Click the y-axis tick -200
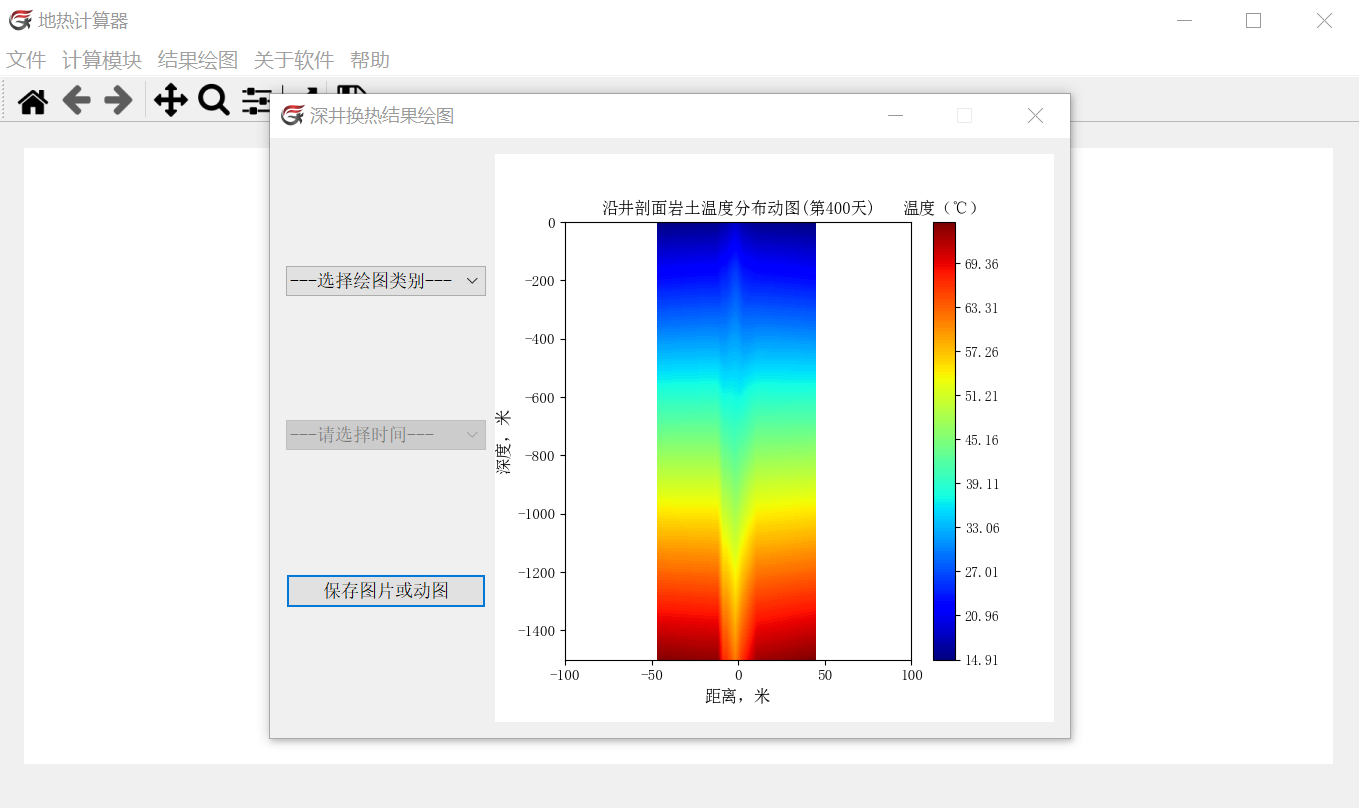The height and width of the screenshot is (808, 1359). click(540, 281)
